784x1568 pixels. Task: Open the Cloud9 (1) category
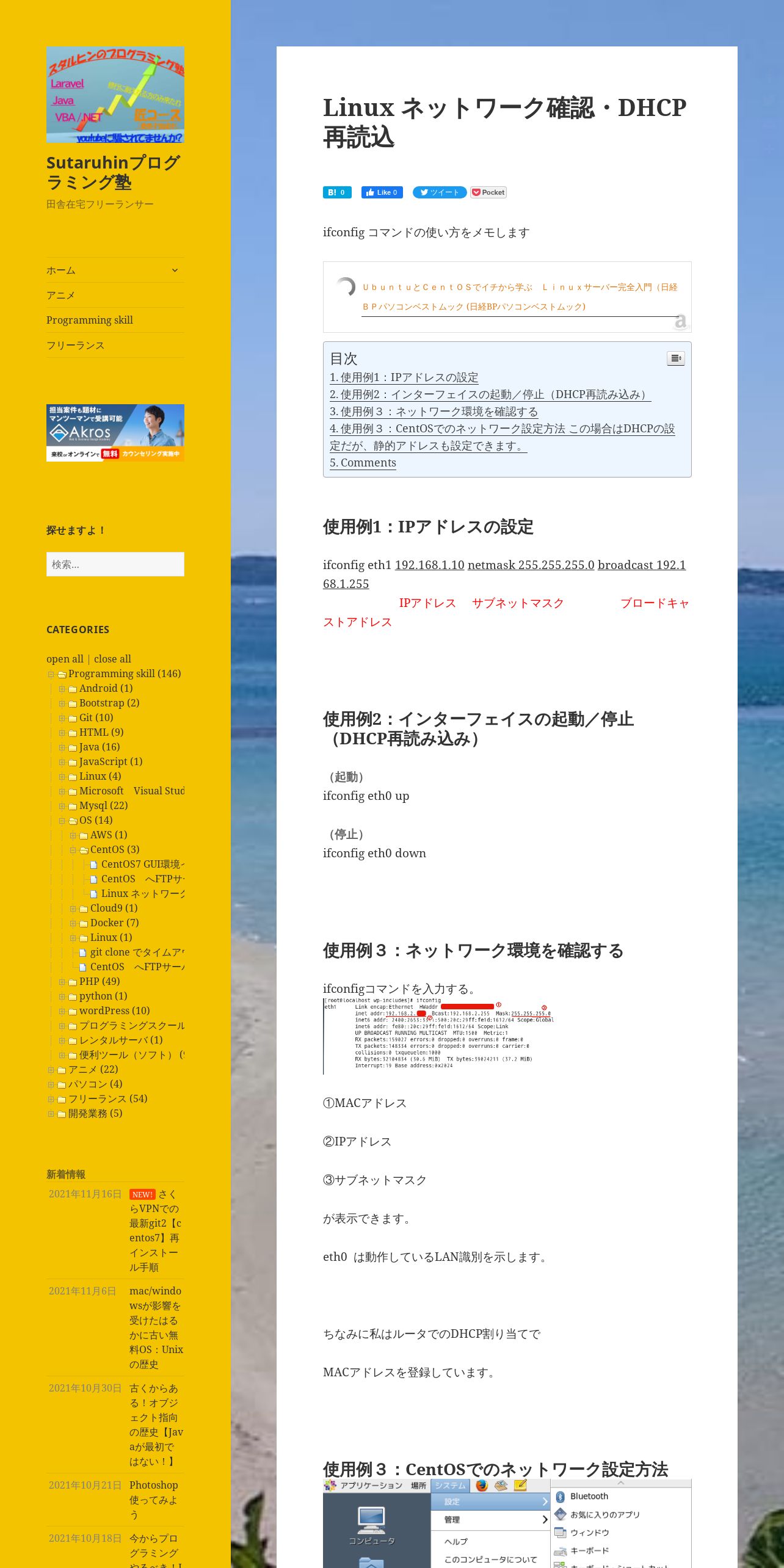pos(114,908)
